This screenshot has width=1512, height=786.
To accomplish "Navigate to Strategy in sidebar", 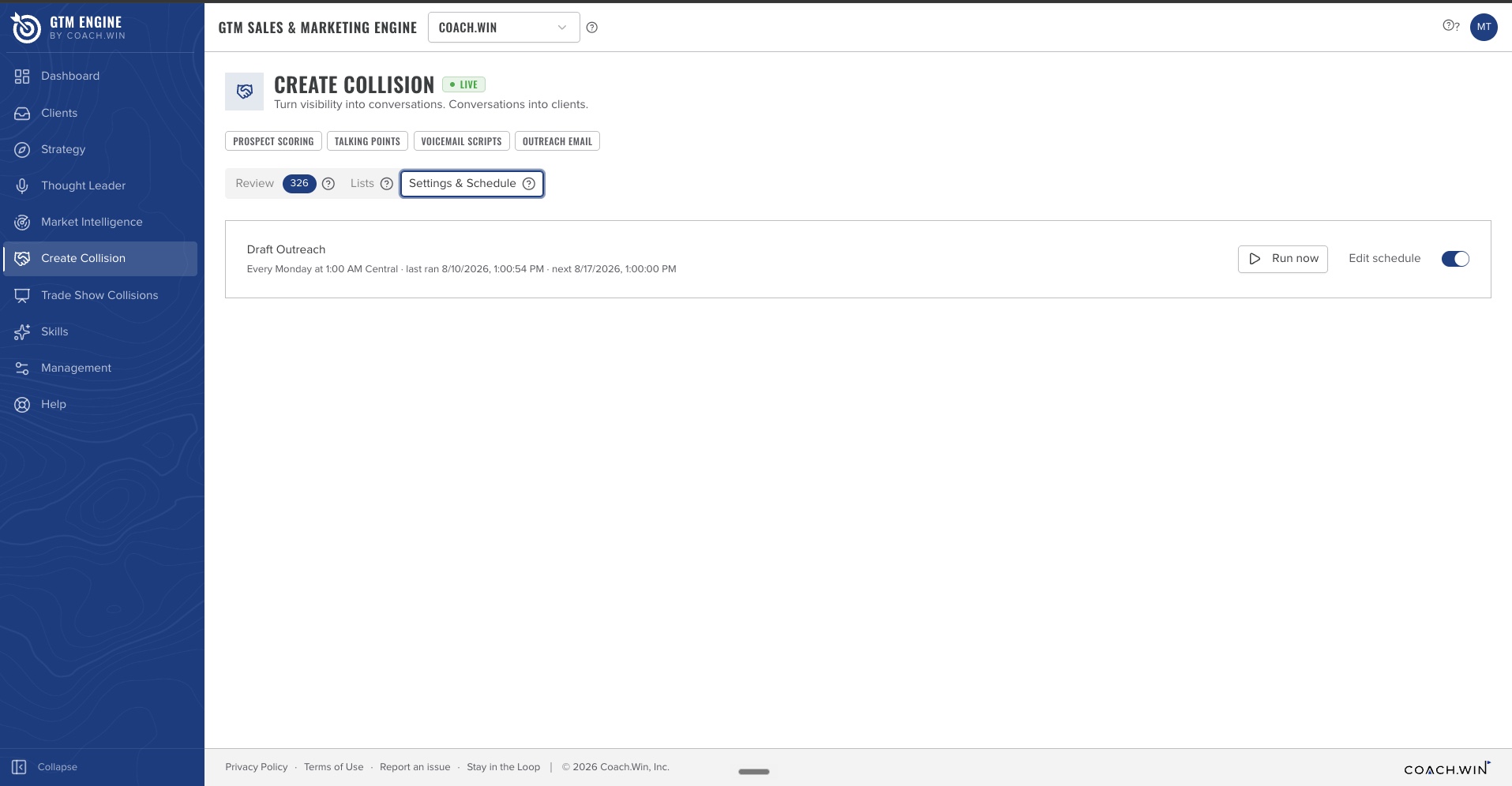I will point(100,150).
